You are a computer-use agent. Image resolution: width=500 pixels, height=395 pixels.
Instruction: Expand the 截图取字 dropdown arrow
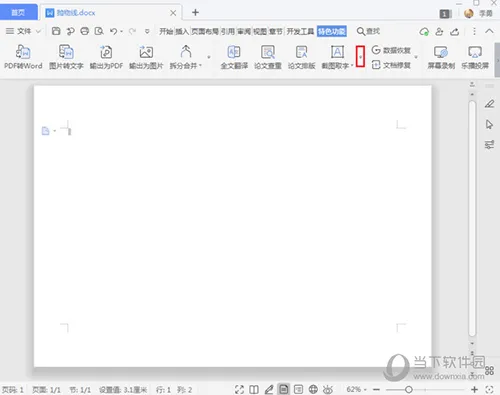(x=352, y=65)
